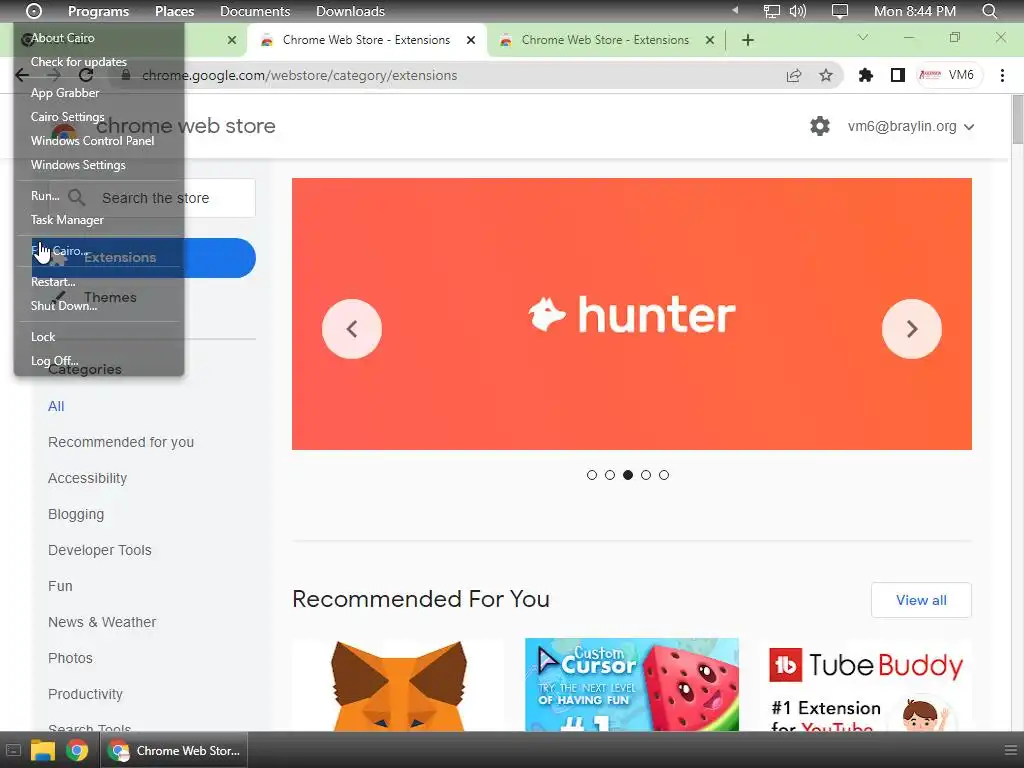This screenshot has width=1024, height=768.
Task: Open the Documents menu
Action: tap(255, 11)
